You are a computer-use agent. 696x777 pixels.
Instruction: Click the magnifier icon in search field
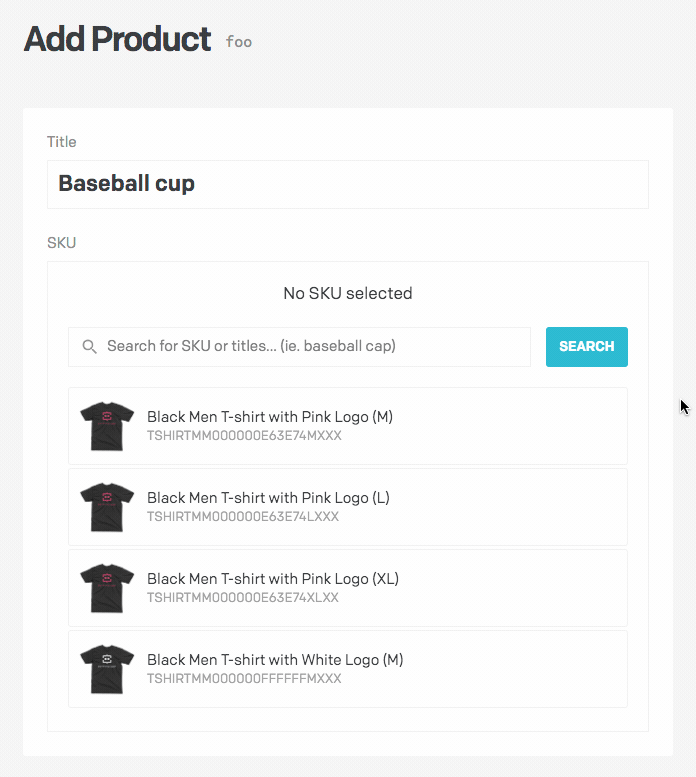pyautogui.click(x=89, y=346)
